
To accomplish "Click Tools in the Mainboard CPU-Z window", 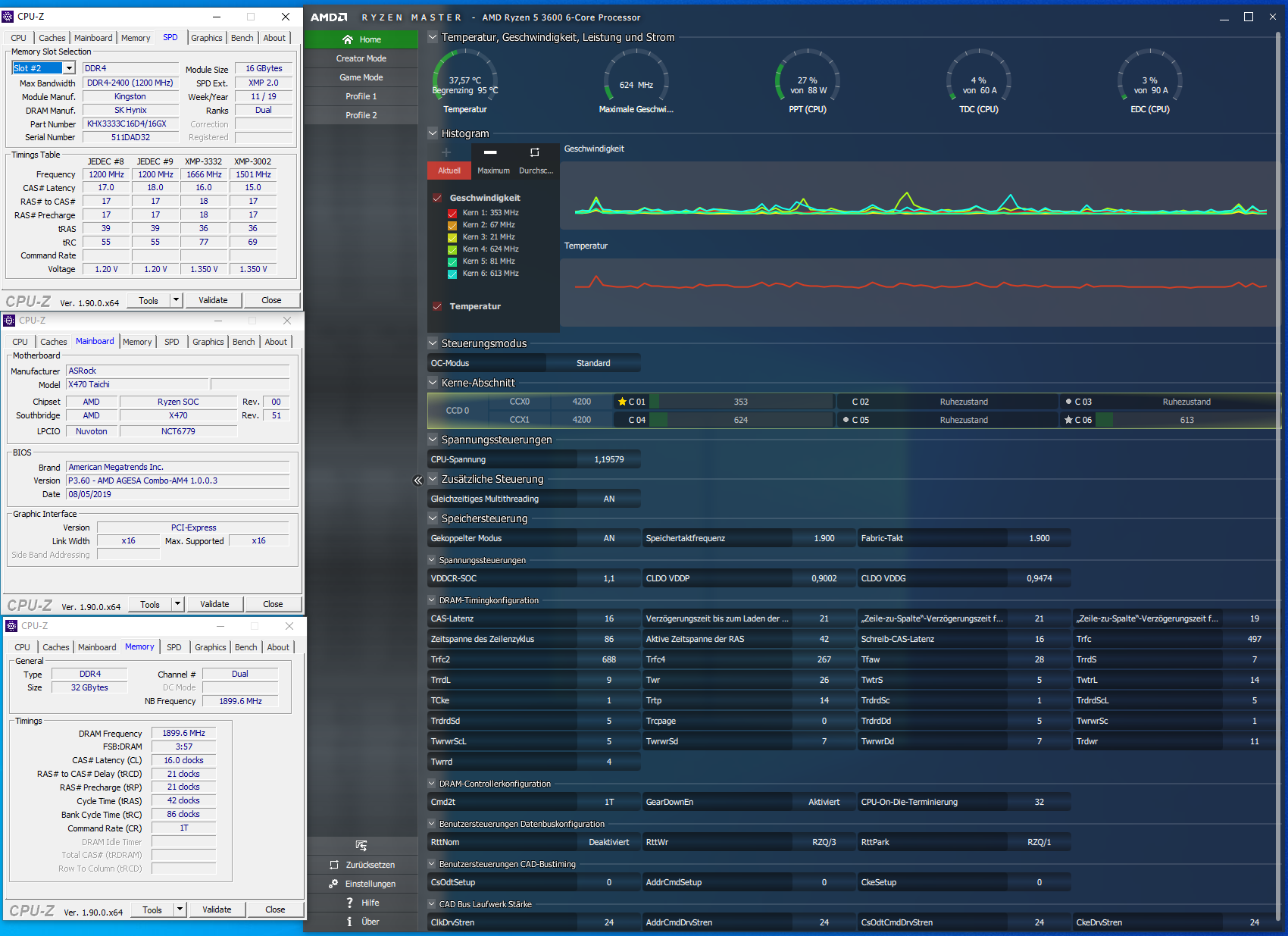I will 150,604.
